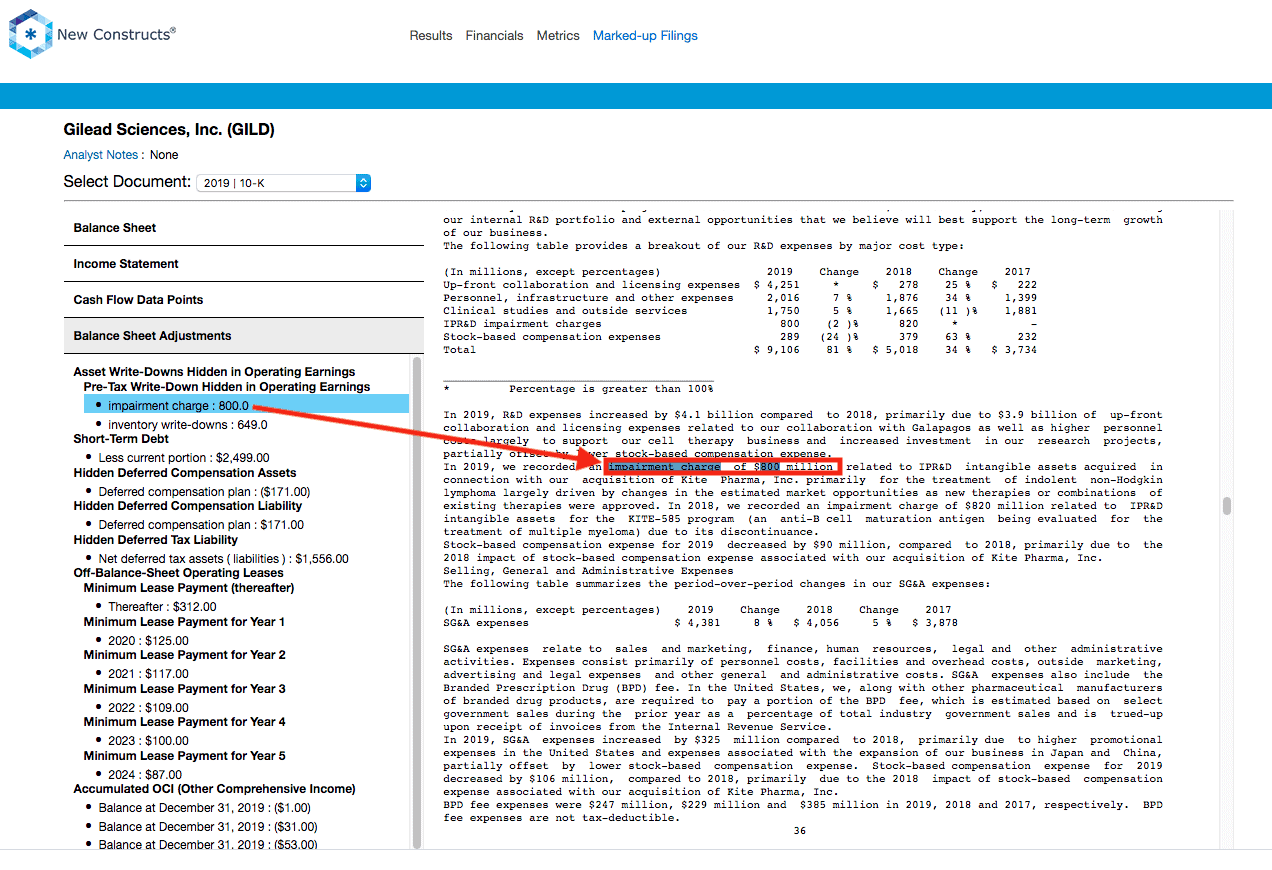The image size is (1272, 870).
Task: Select the 2022 : $109.00 lease payment
Action: [x=148, y=708]
